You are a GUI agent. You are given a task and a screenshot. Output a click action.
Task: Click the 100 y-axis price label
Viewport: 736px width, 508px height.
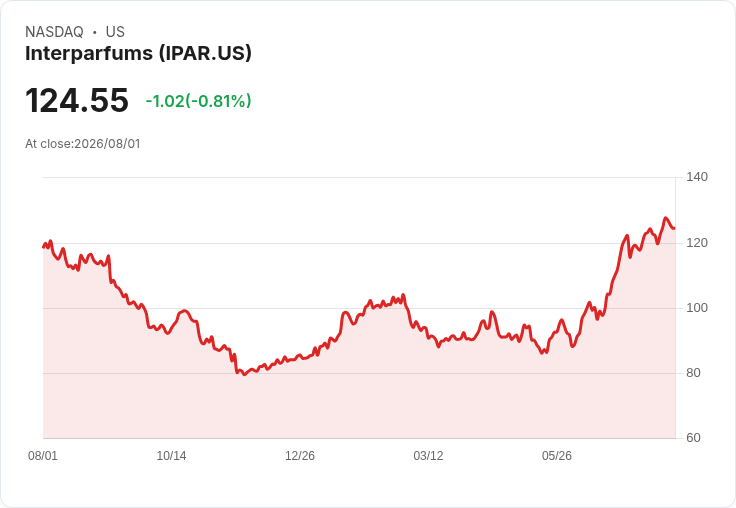tap(697, 308)
